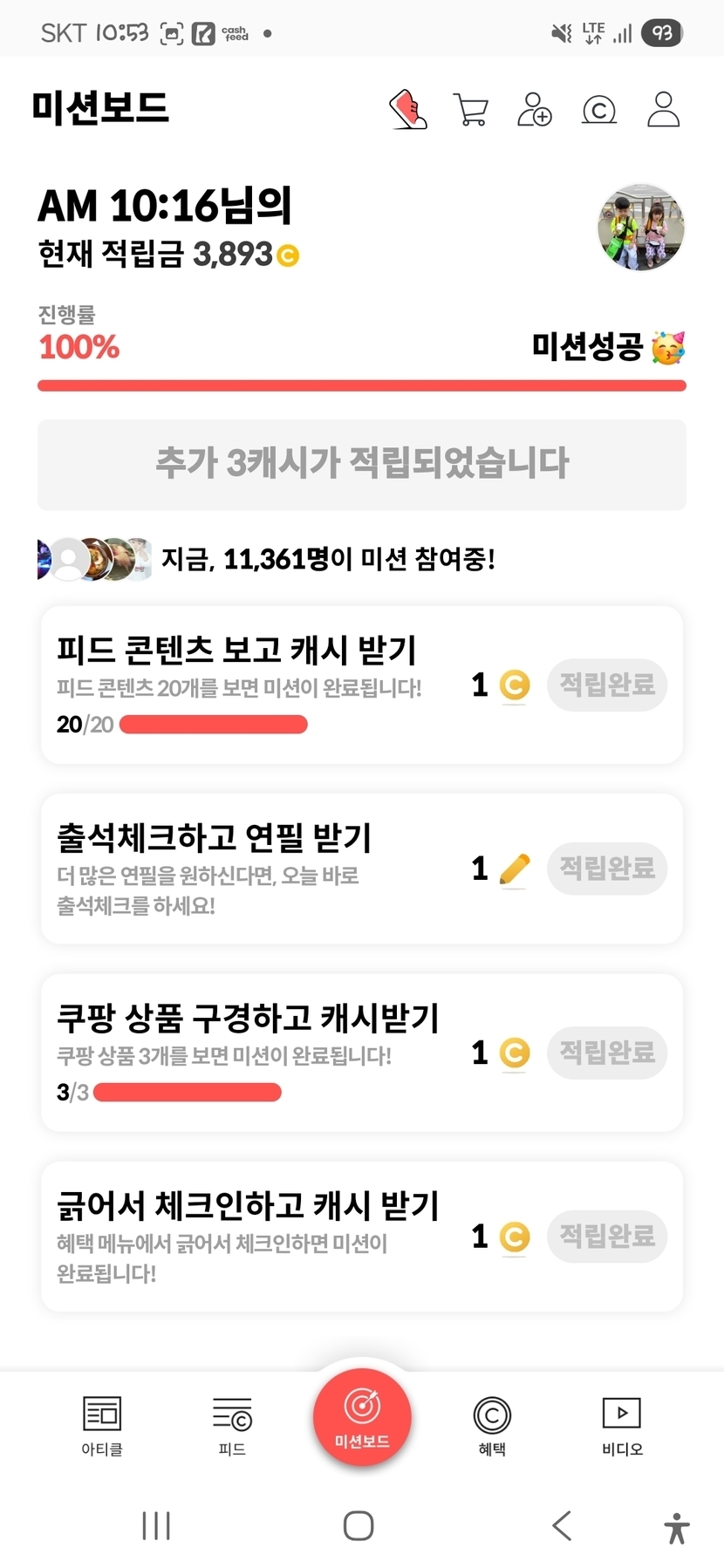The width and height of the screenshot is (724, 1568).
Task: Click the 100% mission progress bar
Action: click(x=362, y=385)
